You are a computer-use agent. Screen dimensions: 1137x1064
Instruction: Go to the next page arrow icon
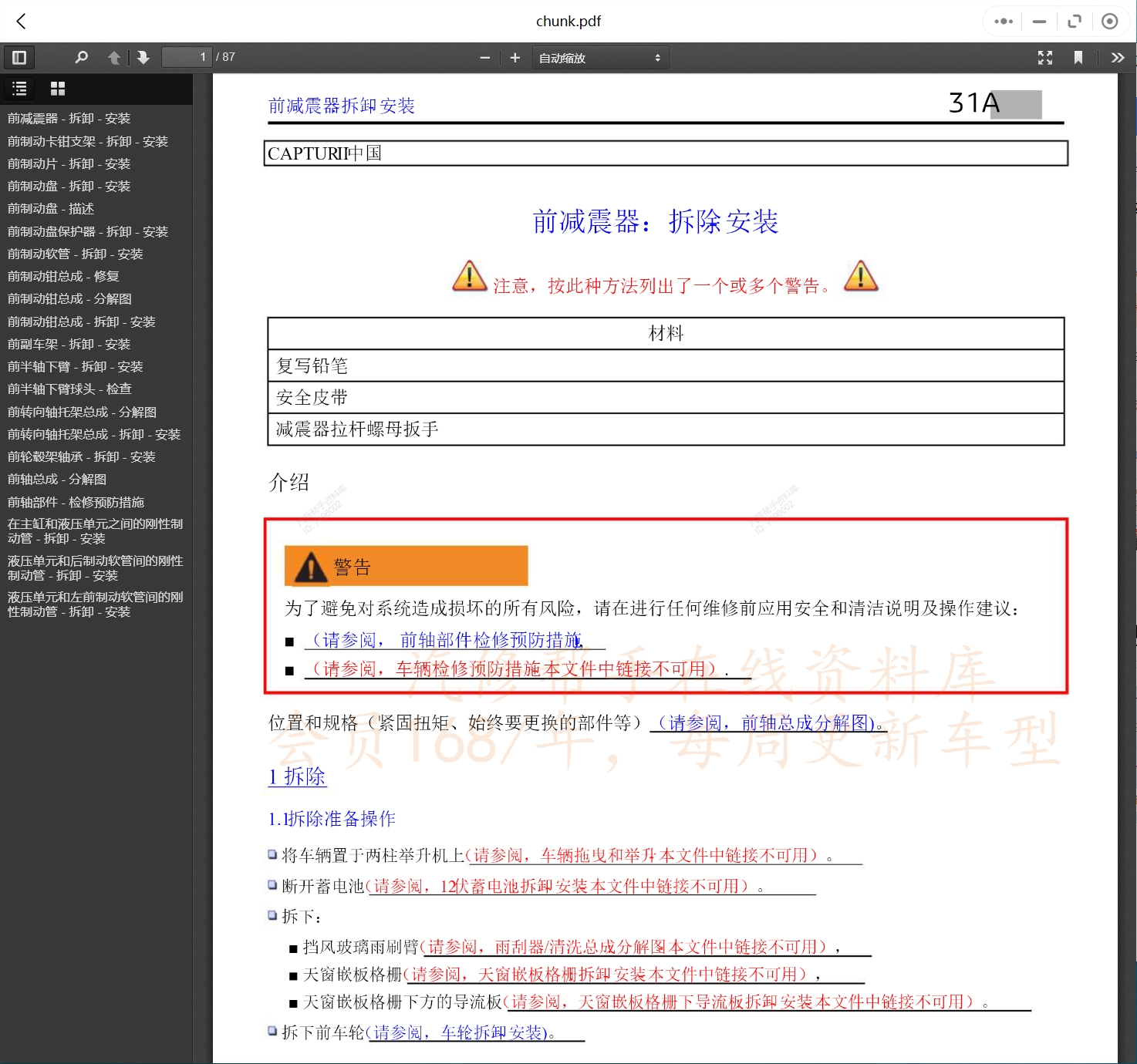click(x=143, y=57)
